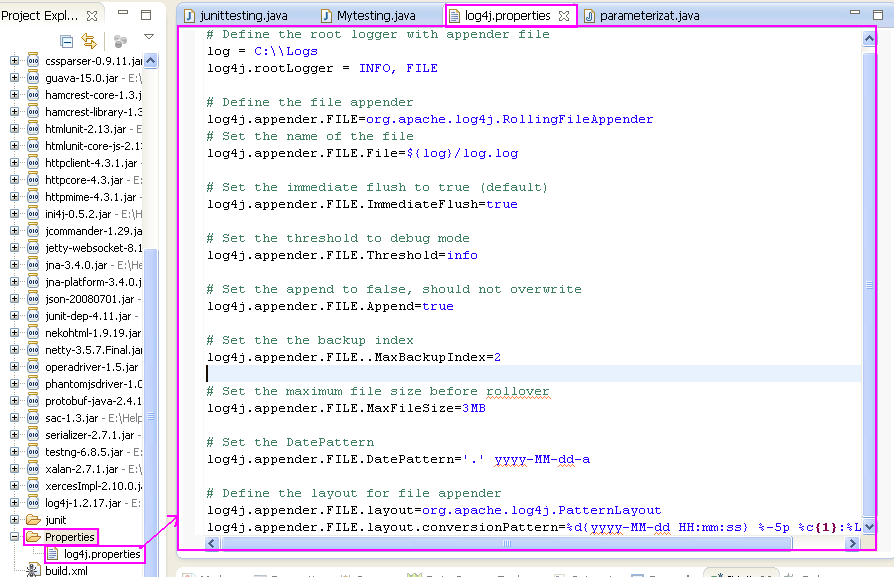Select the Properties folder in the tree
894x577 pixels.
(70, 536)
